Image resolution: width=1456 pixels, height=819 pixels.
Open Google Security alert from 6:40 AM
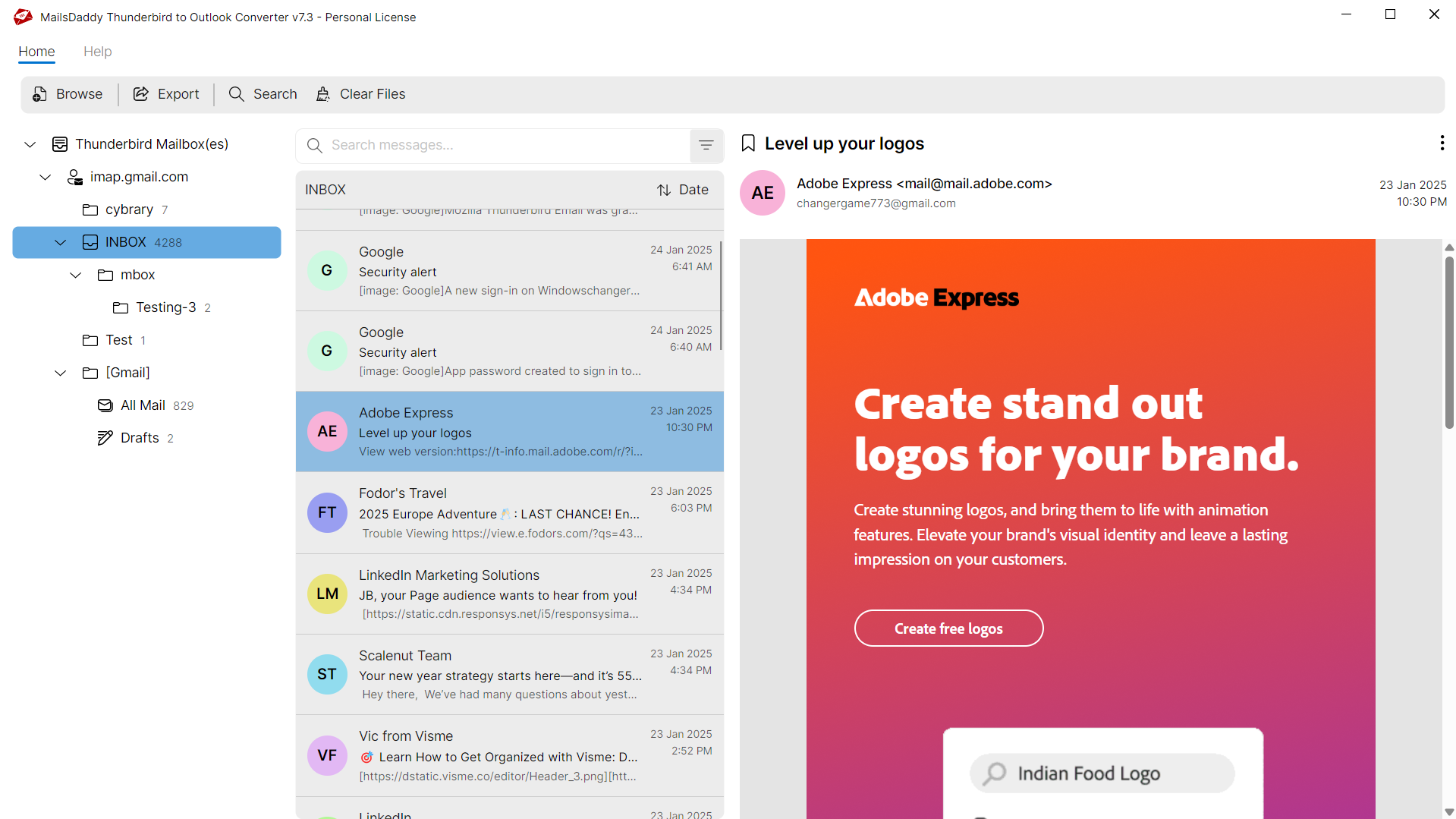tap(509, 351)
